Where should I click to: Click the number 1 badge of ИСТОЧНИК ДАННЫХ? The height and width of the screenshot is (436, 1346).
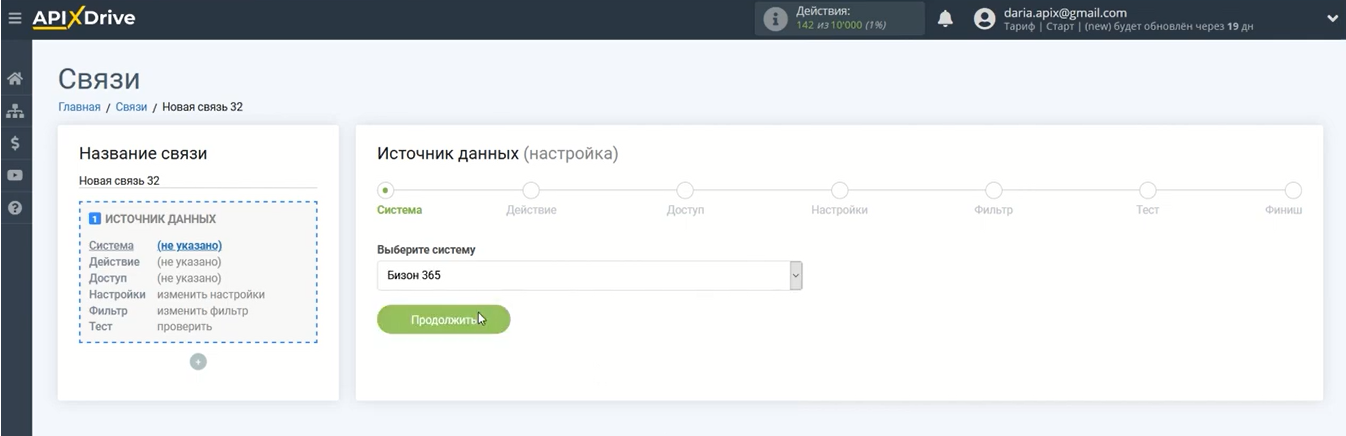click(x=95, y=218)
